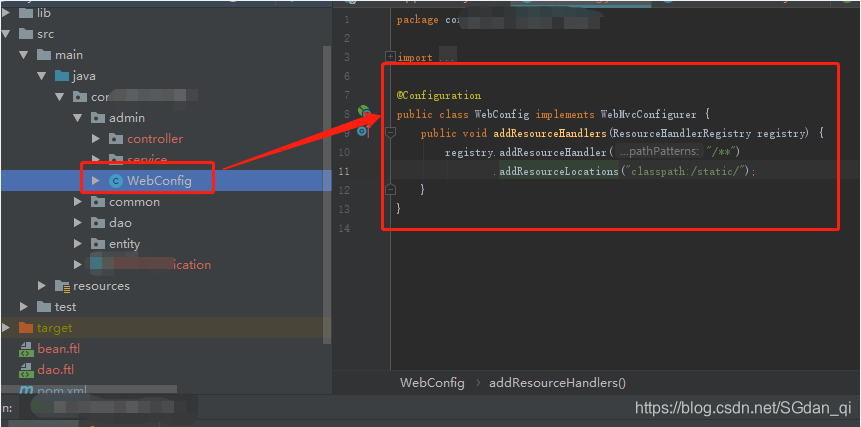Click the bean.ftl file icon
This screenshot has width=861, height=427.
(x=26, y=349)
